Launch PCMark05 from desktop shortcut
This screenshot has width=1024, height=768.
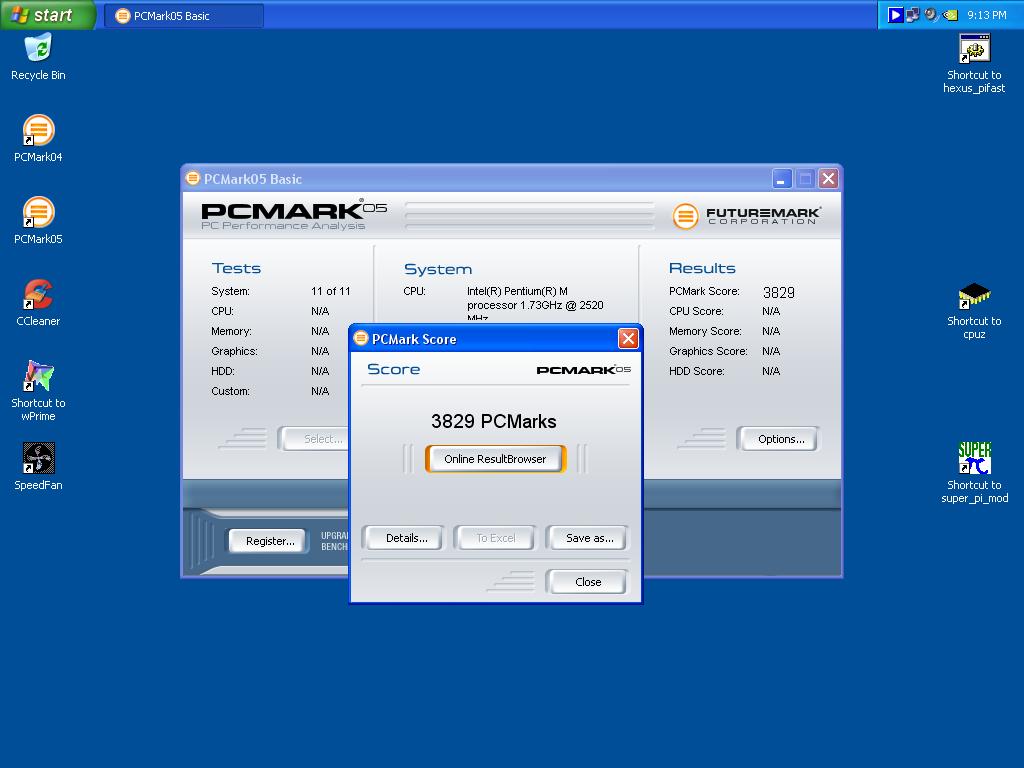point(39,212)
